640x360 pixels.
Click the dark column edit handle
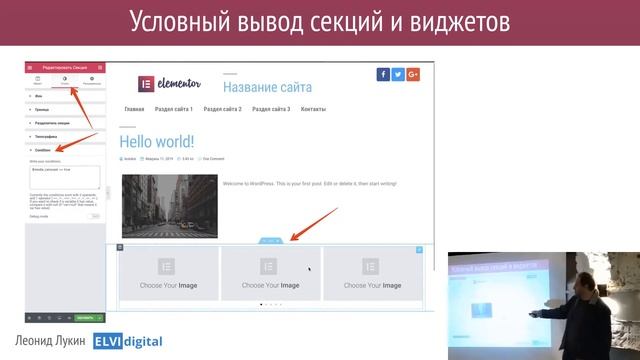tap(120, 247)
